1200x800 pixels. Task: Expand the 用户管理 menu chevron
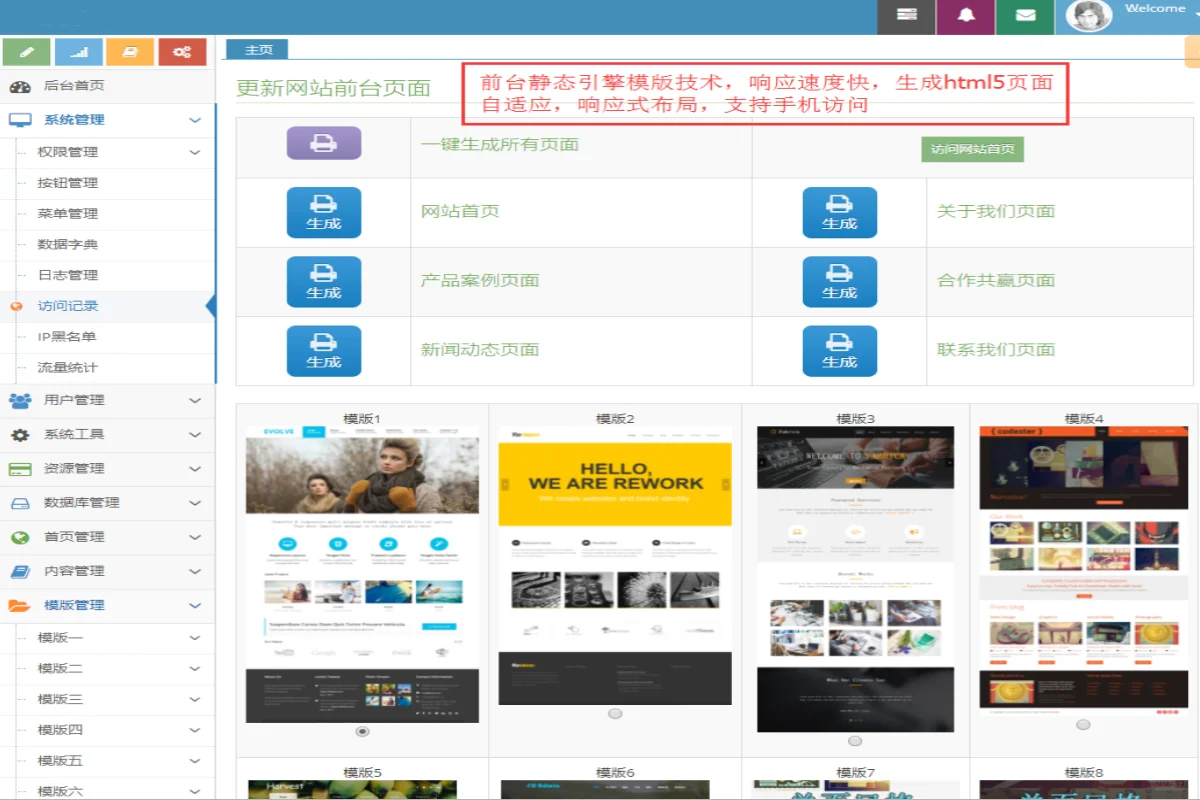point(195,400)
